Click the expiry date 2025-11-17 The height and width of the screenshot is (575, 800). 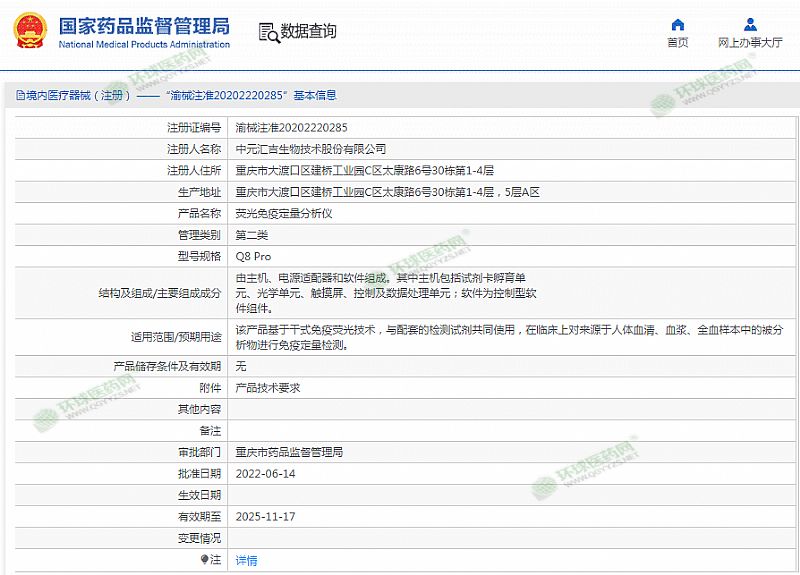coord(265,516)
